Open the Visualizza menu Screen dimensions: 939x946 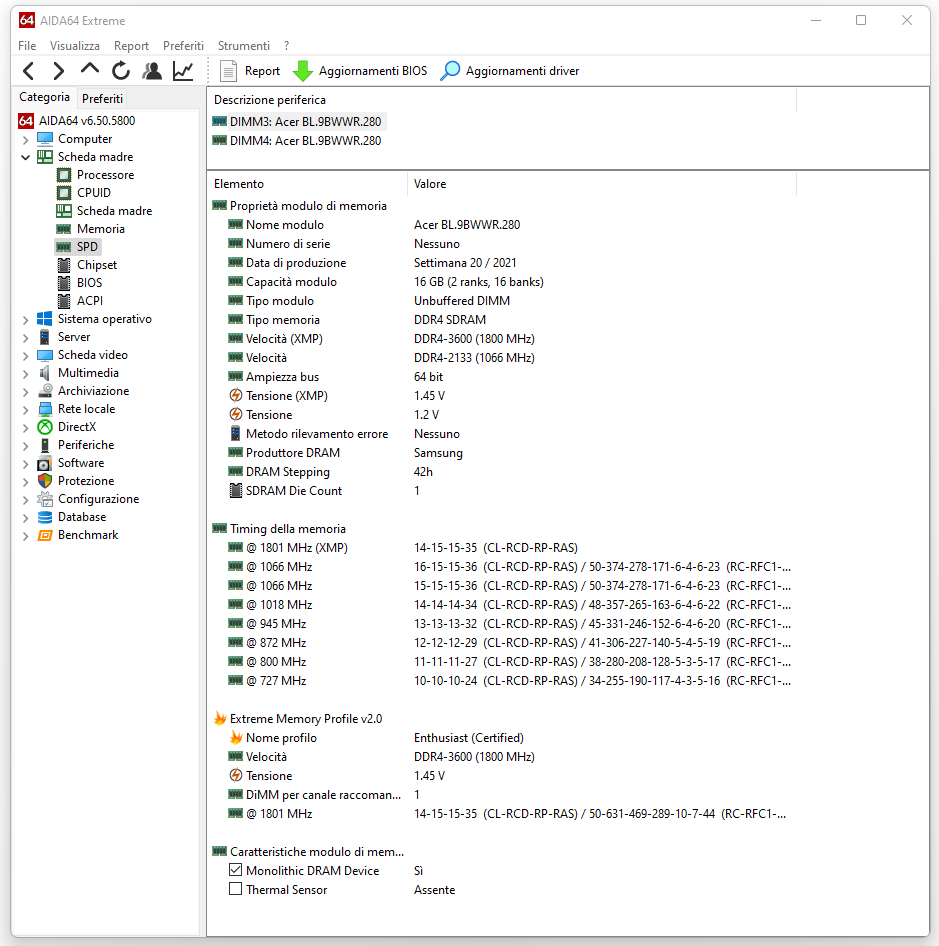tap(75, 46)
